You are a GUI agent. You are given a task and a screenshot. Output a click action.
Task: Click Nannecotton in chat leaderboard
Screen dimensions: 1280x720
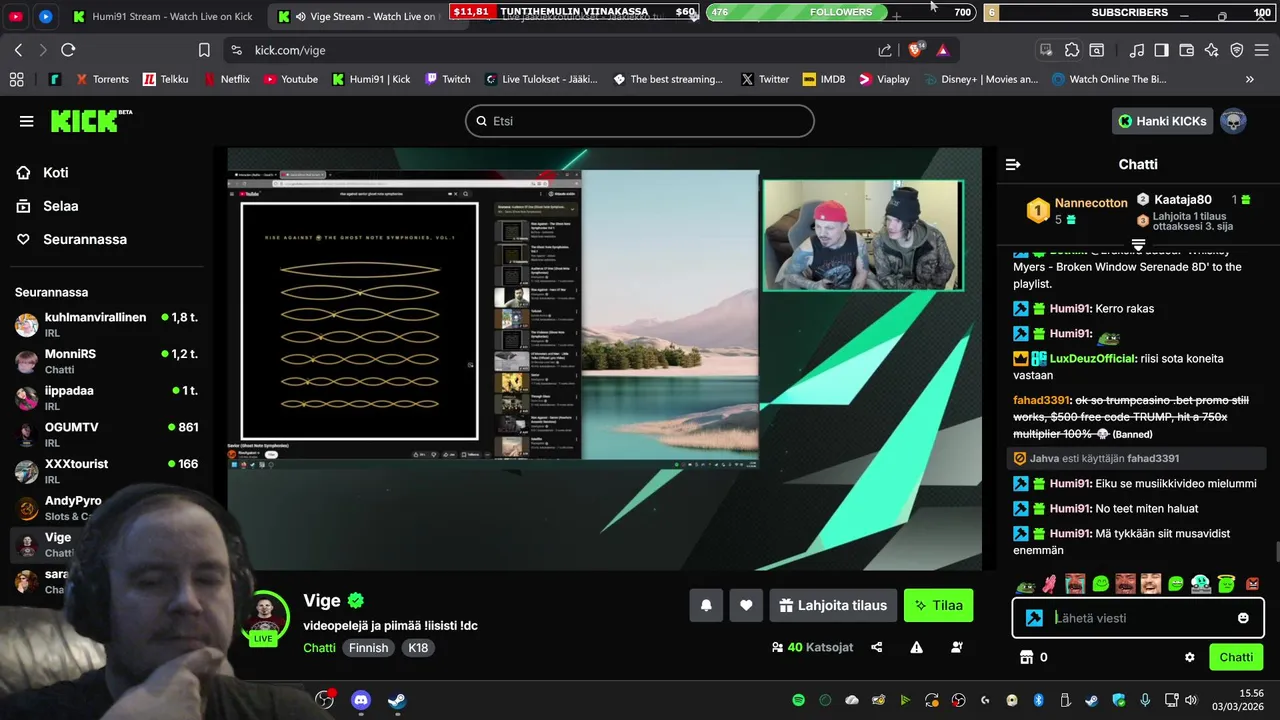click(x=1091, y=203)
